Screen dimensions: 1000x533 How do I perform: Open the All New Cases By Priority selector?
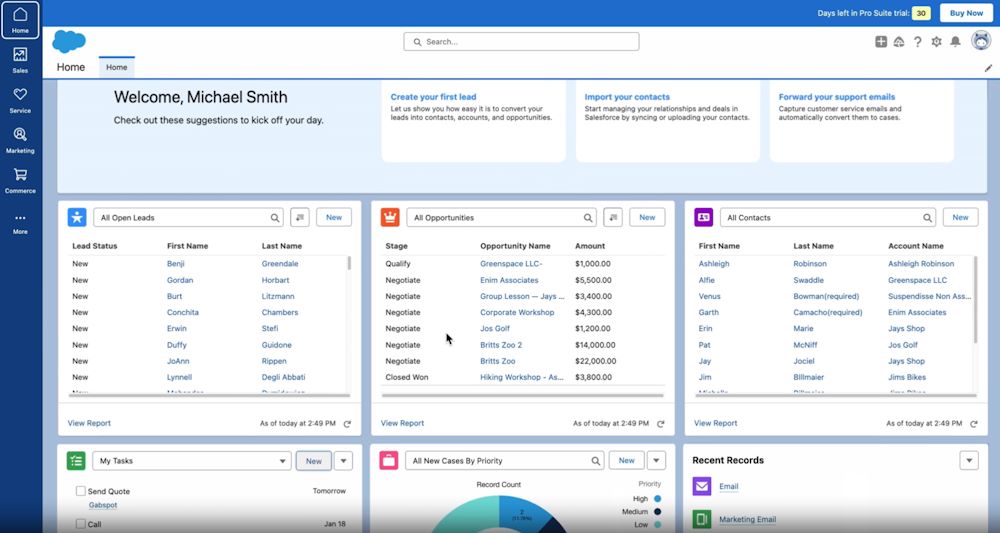click(x=504, y=460)
